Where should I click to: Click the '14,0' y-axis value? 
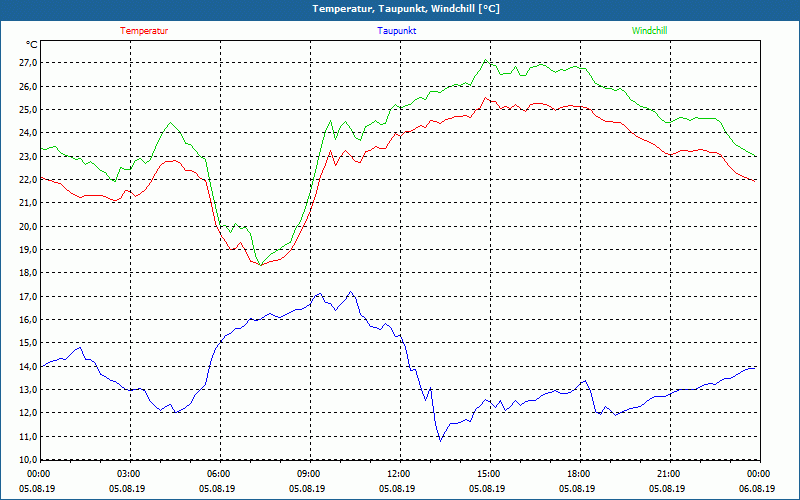pyautogui.click(x=28, y=366)
